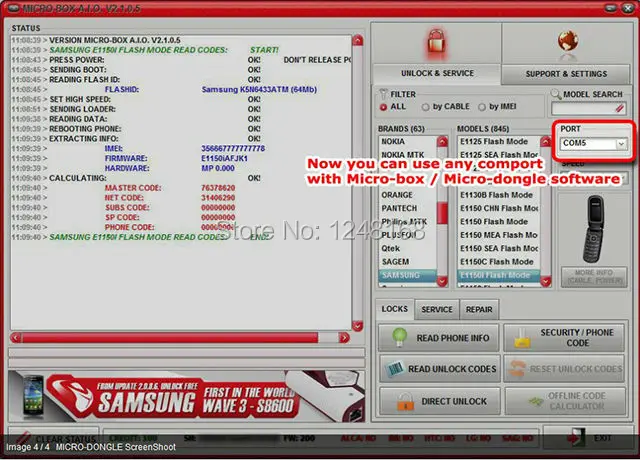Choose E1150 CHN Flash Mode model
Image resolution: width=640 pixels, height=460 pixels.
pyautogui.click(x=498, y=208)
